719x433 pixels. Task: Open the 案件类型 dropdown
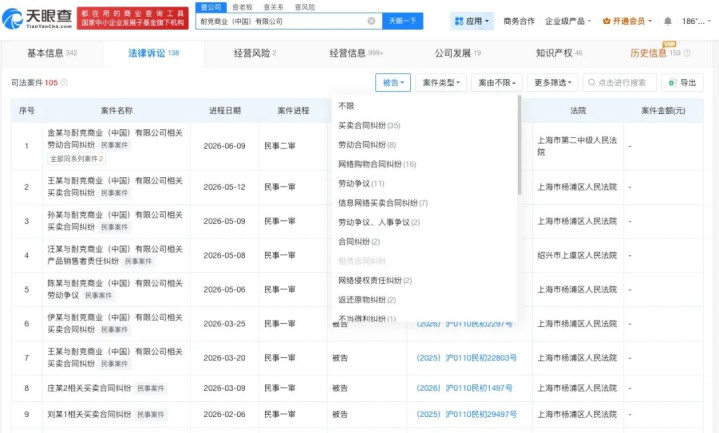coord(441,83)
